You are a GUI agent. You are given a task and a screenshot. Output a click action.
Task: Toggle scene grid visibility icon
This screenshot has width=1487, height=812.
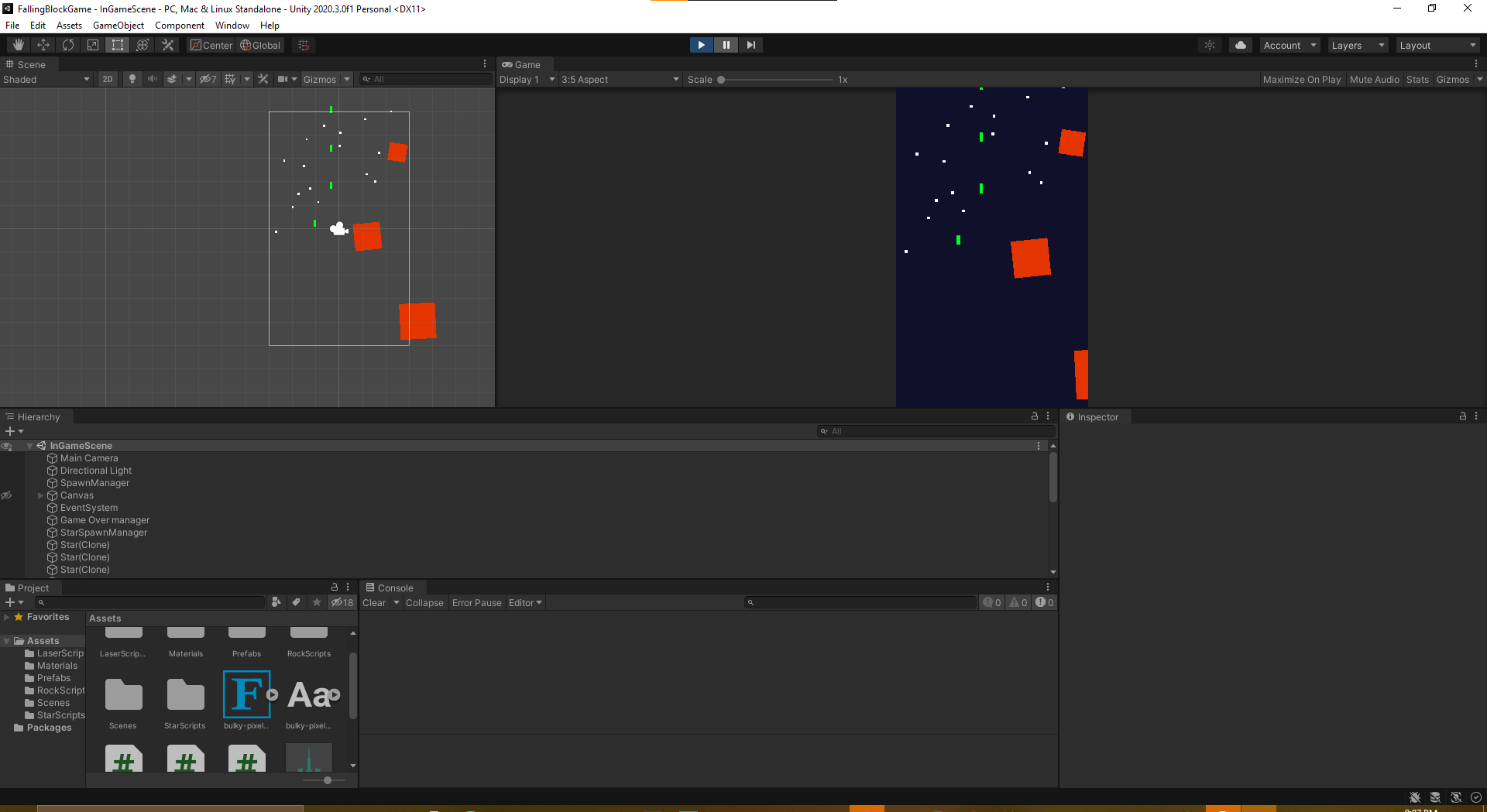230,79
